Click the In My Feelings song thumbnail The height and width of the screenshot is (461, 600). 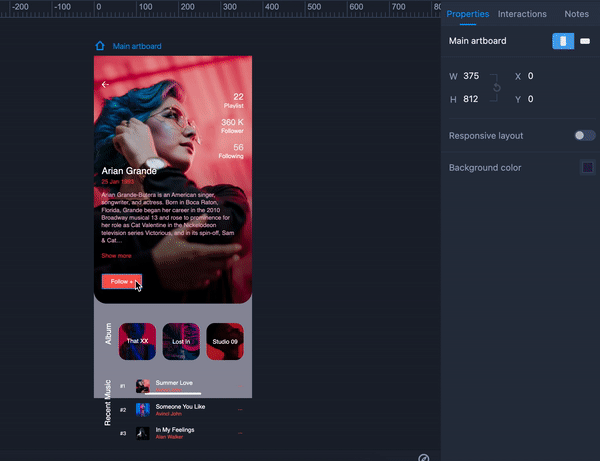click(x=143, y=433)
